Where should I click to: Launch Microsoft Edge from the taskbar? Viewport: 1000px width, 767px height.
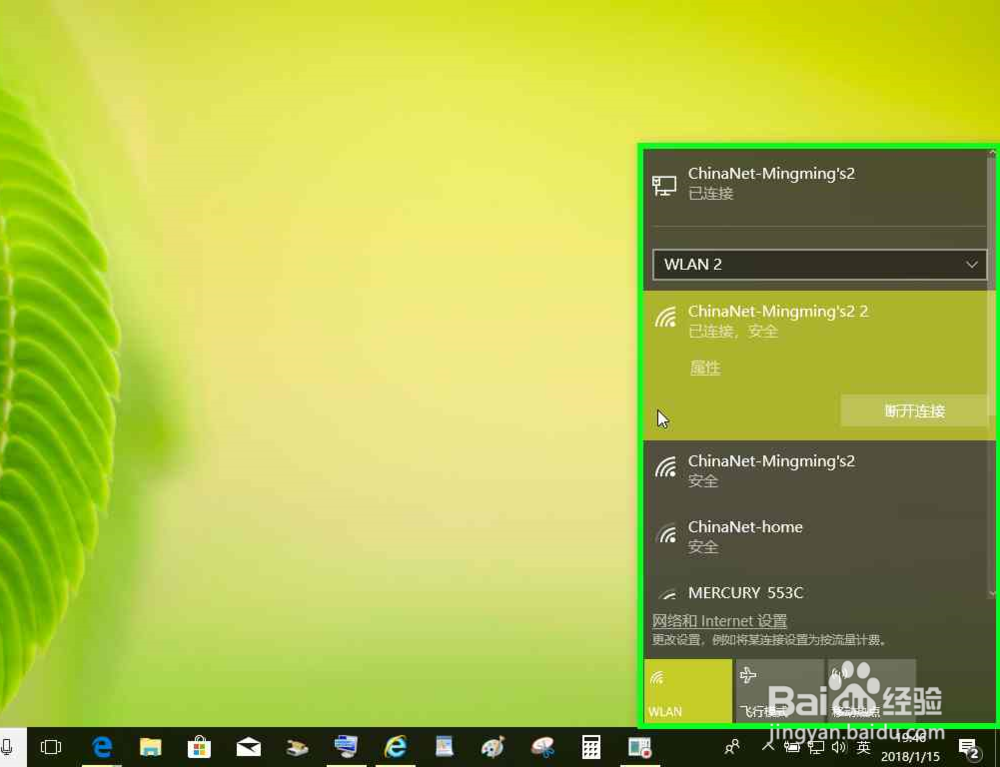102,747
